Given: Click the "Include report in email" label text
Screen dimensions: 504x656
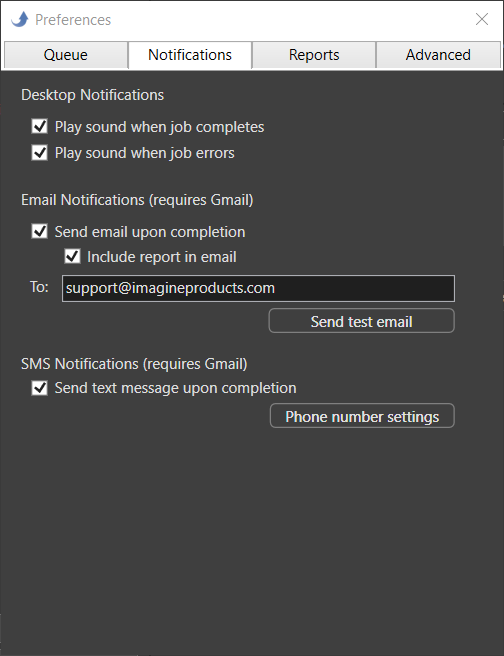Looking at the screenshot, I should coord(162,257).
